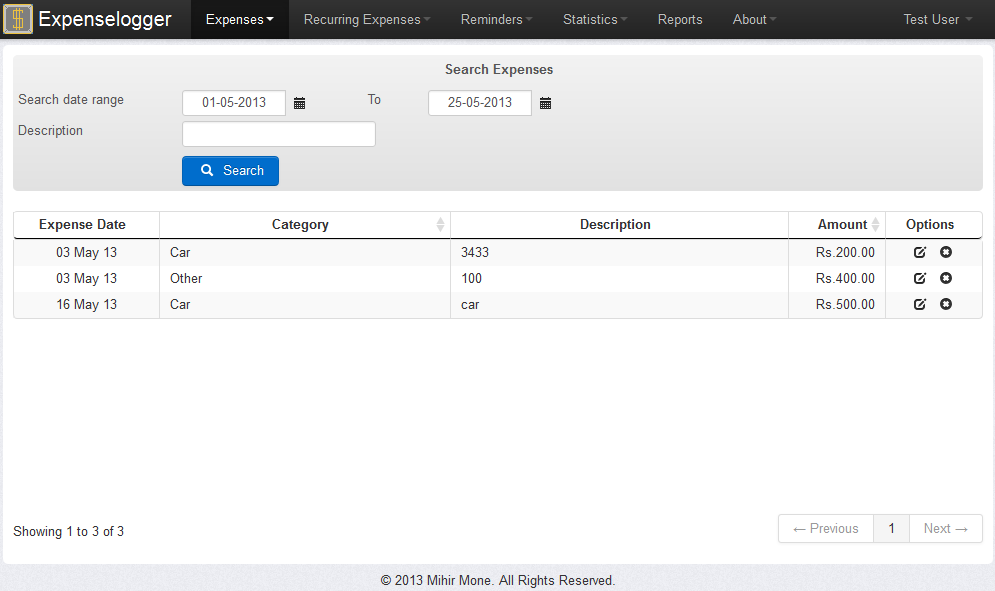The width and height of the screenshot is (995, 591).
Task: Open the Expenses menu
Action: click(238, 19)
